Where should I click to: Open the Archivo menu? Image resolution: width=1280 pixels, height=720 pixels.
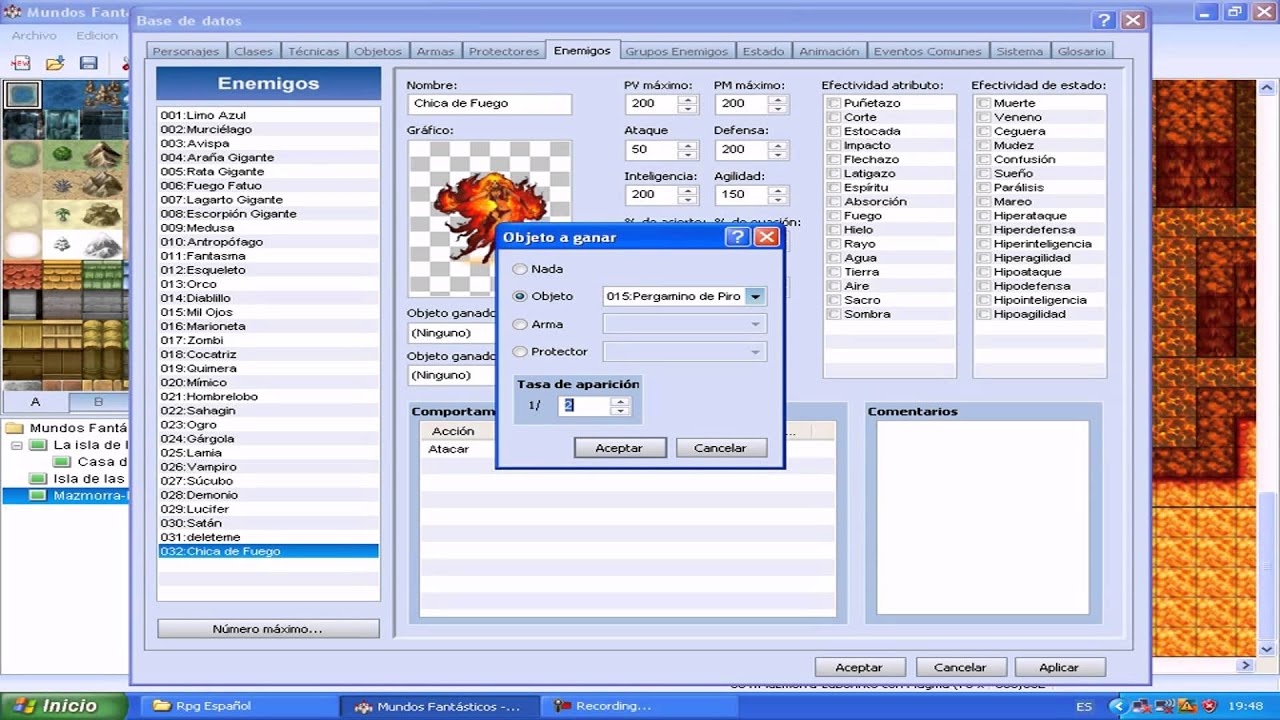click(34, 35)
